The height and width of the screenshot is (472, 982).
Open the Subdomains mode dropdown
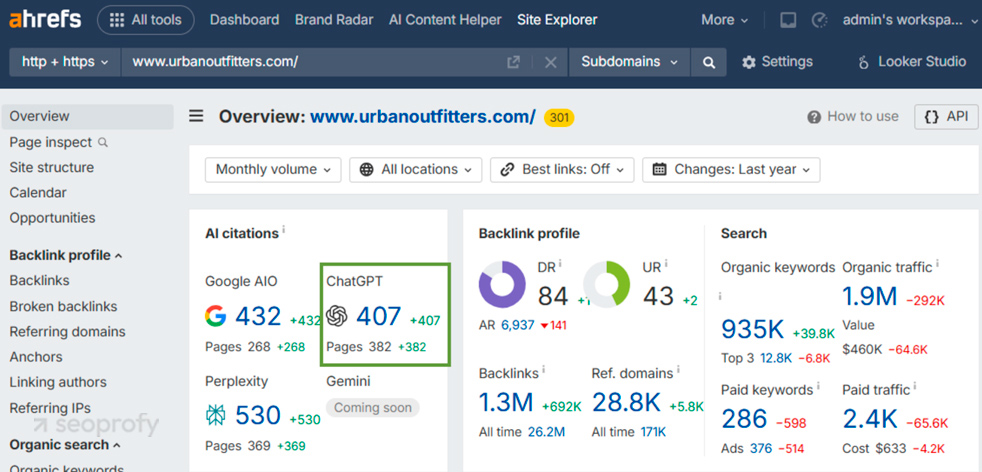[629, 62]
